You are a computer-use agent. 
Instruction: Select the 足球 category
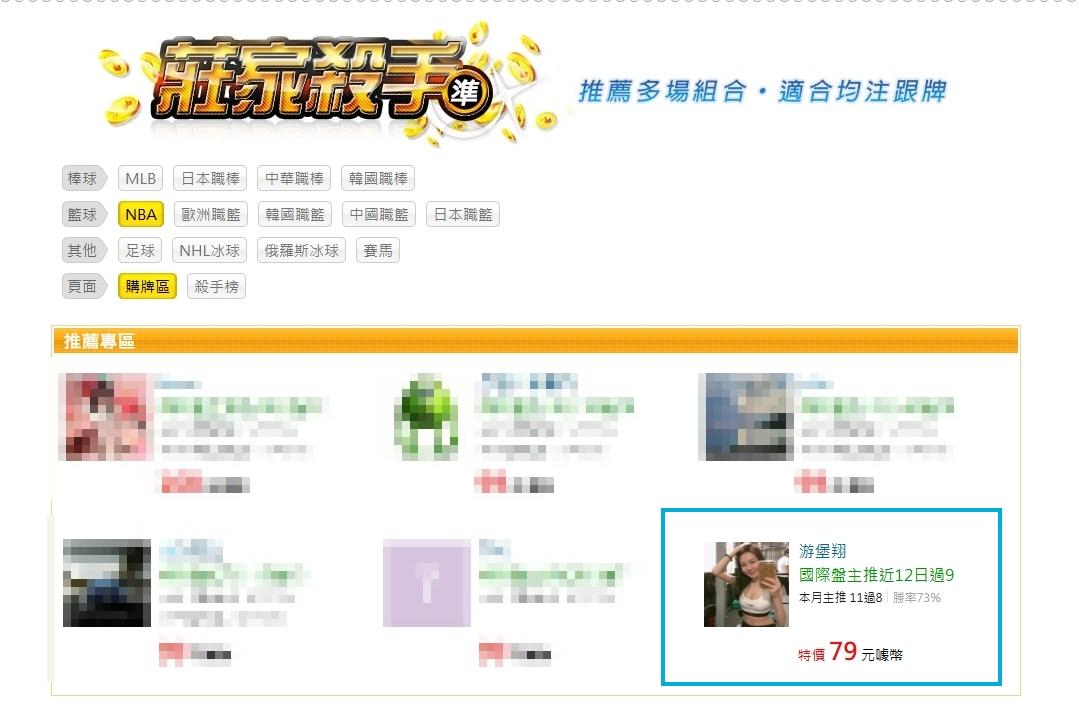click(140, 250)
